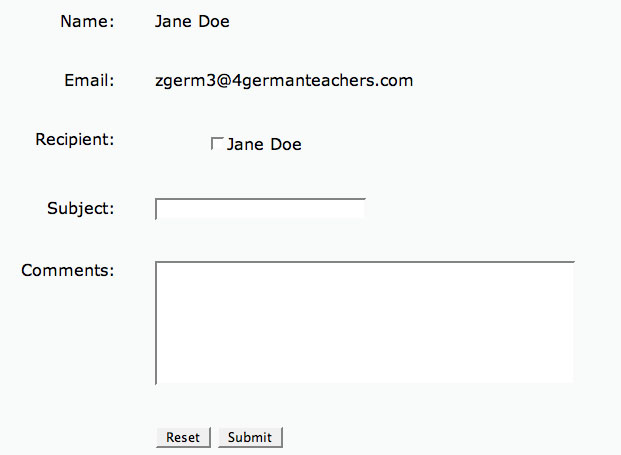Screen dimensions: 621x455
Task: Click the Jane Doe text beside checkbox
Action: pyautogui.click(x=264, y=144)
